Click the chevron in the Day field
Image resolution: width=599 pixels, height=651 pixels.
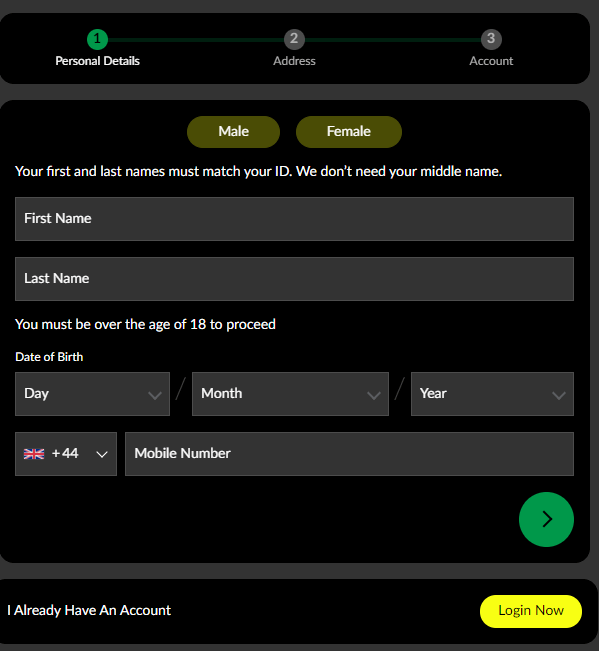pos(155,396)
